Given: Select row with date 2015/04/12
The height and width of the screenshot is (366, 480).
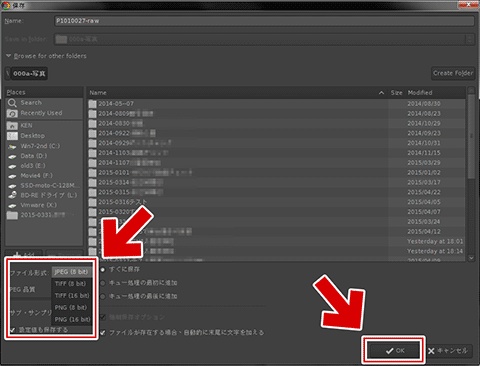Looking at the screenshot, I should pos(277,232).
